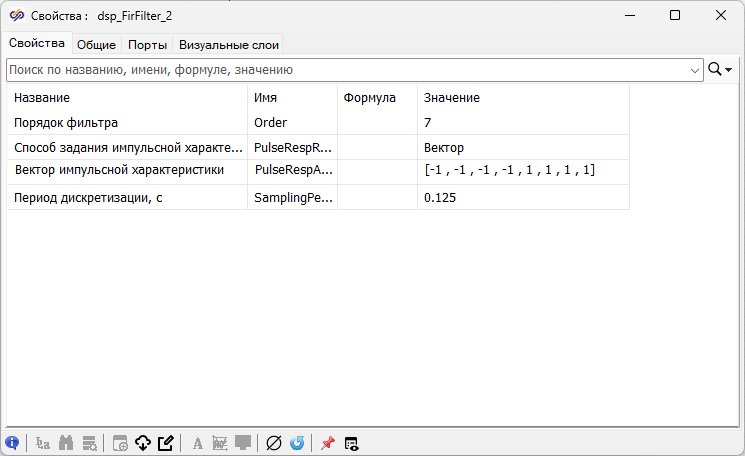Screen dimensions: 745x456
Task: Click the edit pencil icon in toolbar
Action: point(165,443)
